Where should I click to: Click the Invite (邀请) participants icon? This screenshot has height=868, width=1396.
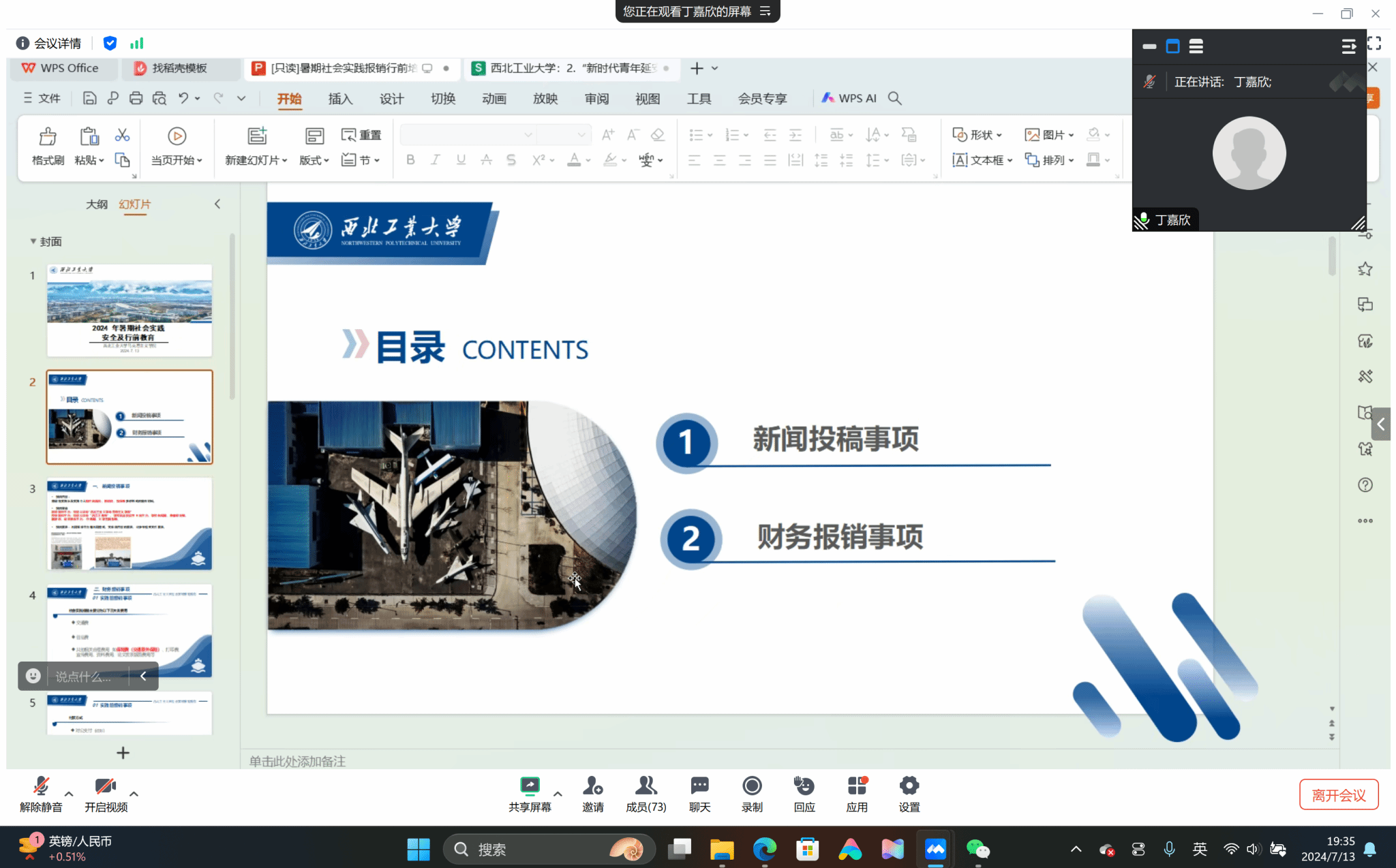tap(592, 786)
